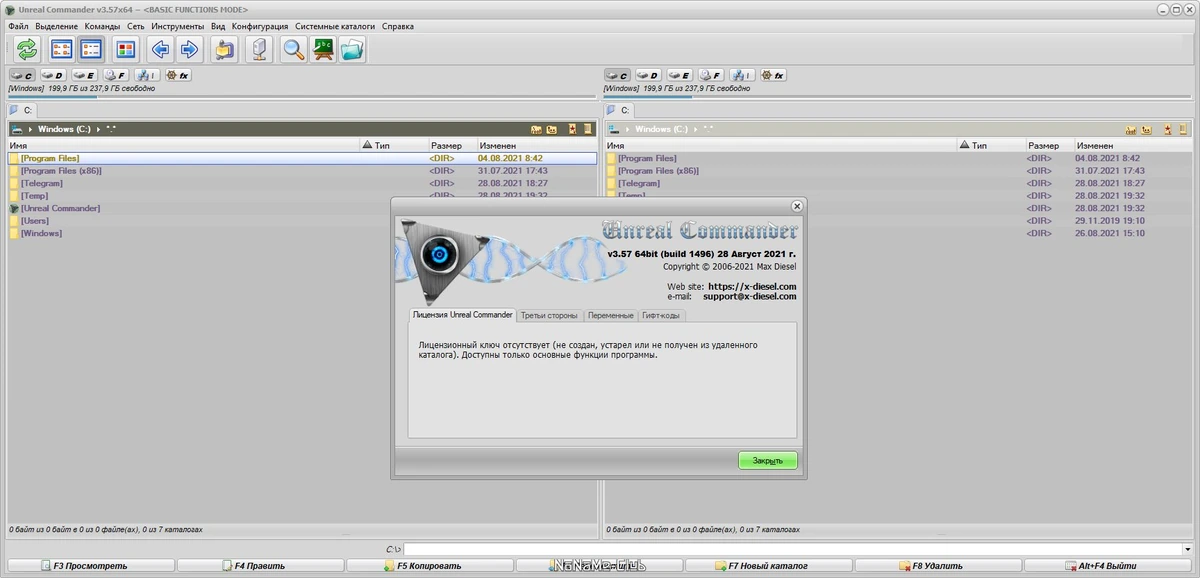The width and height of the screenshot is (1200, 578).
Task: Sort left panel by Имя column header
Action: [x=184, y=145]
